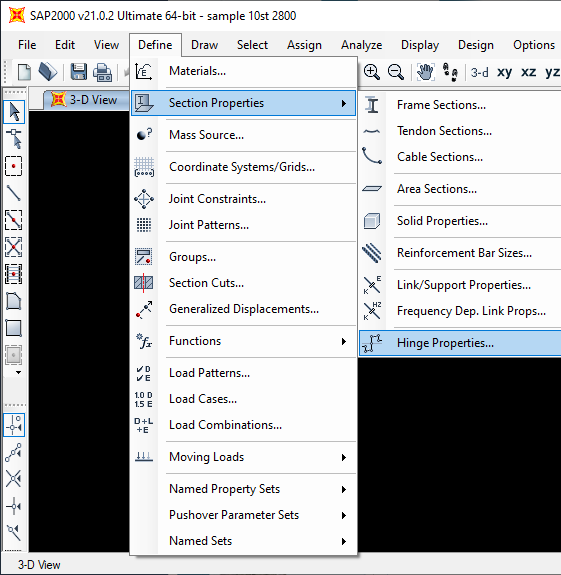The width and height of the screenshot is (561, 575).
Task: Switch to xy plane view
Action: pos(505,72)
